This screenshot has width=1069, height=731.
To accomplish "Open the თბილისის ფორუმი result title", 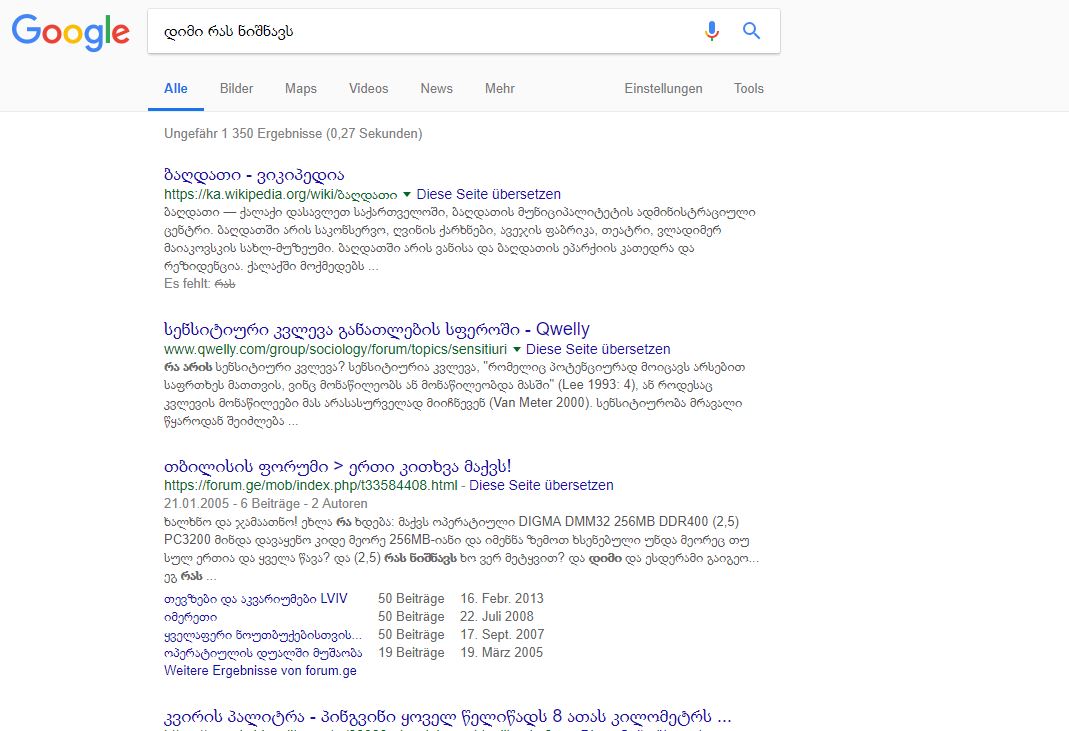I will coord(337,466).
